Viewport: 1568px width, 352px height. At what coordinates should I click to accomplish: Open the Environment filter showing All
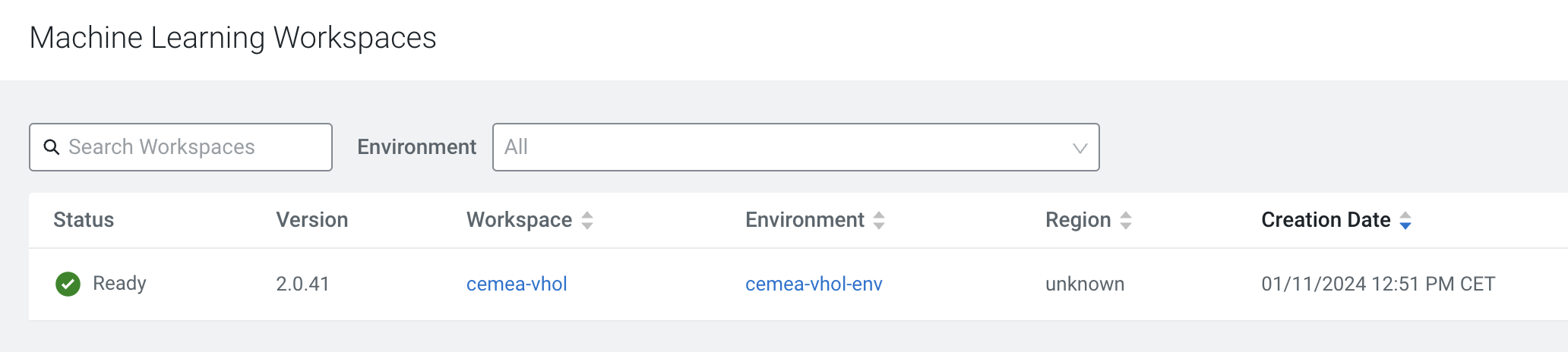tap(796, 147)
